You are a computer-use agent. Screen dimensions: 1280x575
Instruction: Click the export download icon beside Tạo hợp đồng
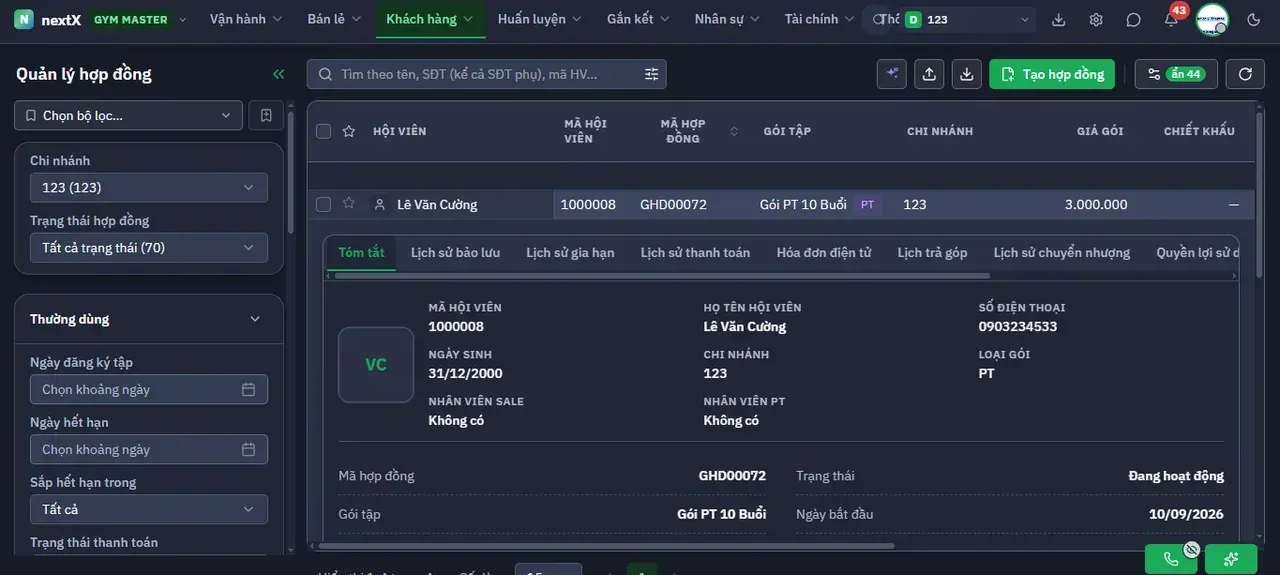coord(966,74)
